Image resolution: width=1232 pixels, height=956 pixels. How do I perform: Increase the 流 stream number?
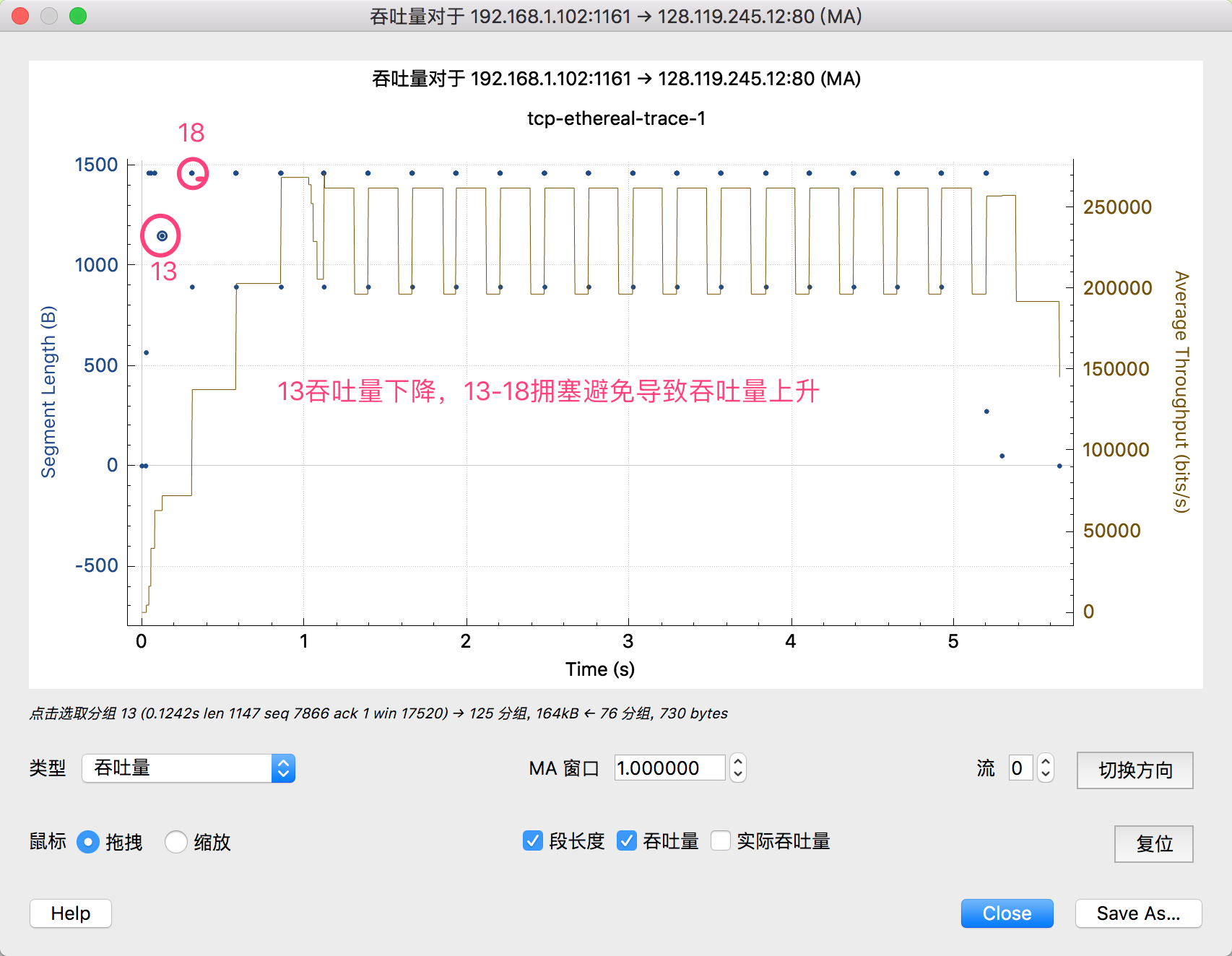pos(1046,761)
